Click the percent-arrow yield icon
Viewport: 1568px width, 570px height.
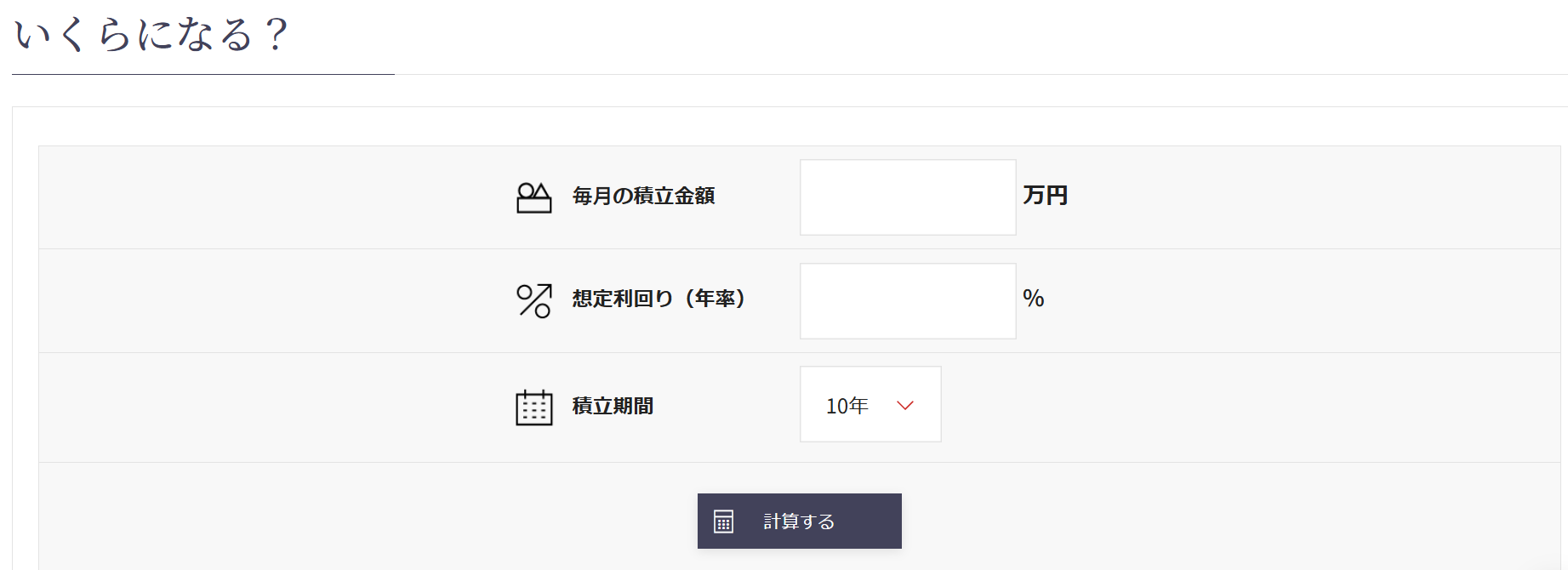pos(534,300)
